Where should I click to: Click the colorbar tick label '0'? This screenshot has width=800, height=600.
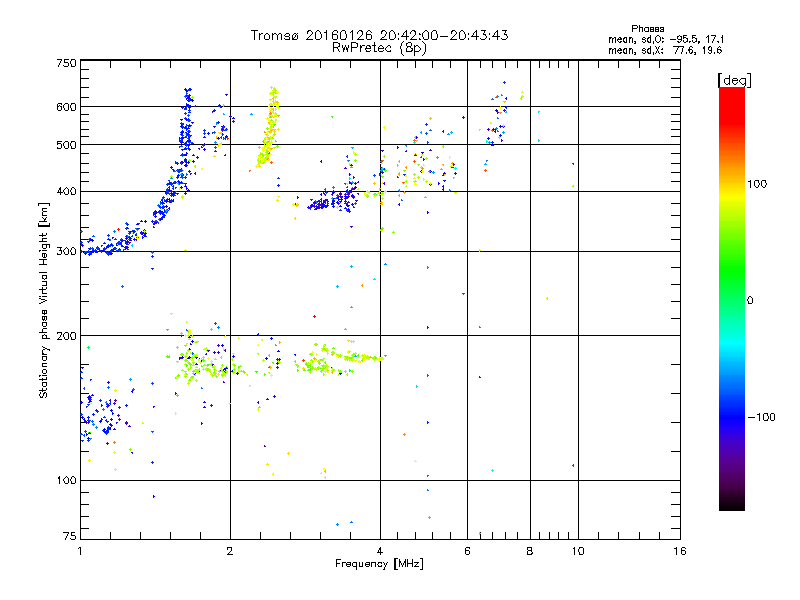tap(750, 301)
